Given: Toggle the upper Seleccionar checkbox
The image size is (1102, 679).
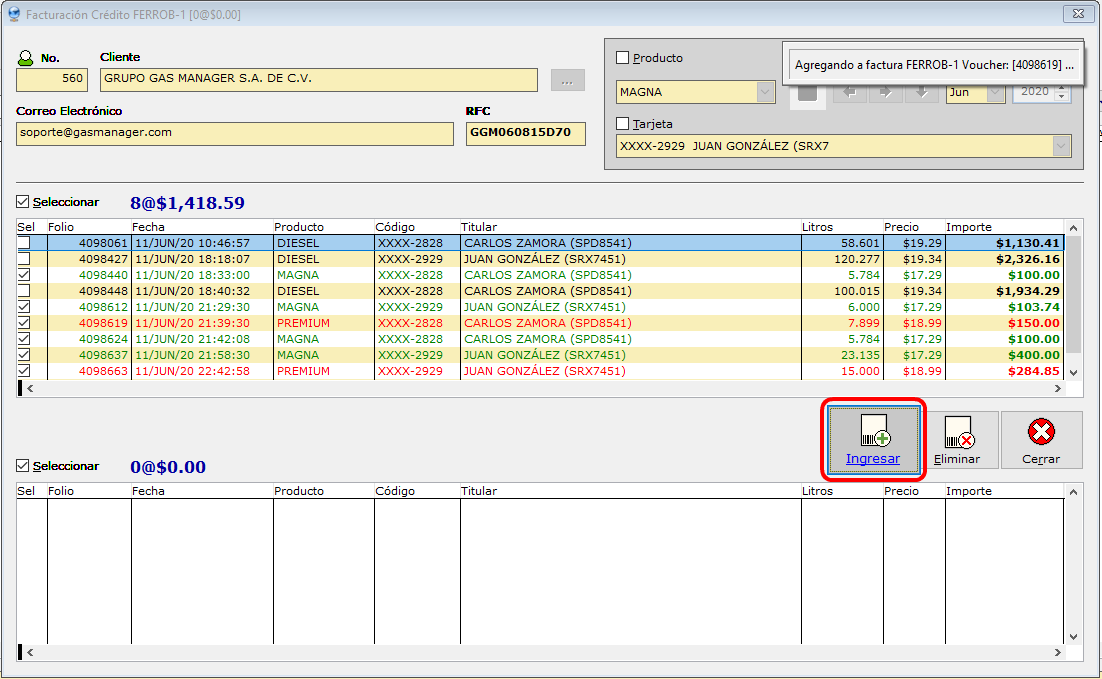Looking at the screenshot, I should click(x=24, y=202).
